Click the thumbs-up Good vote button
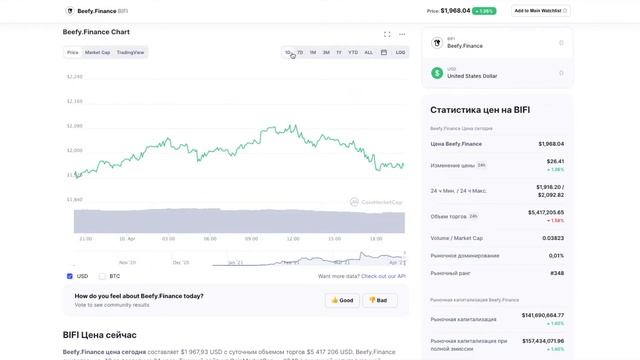Image resolution: width=640 pixels, height=360 pixels. pos(342,300)
